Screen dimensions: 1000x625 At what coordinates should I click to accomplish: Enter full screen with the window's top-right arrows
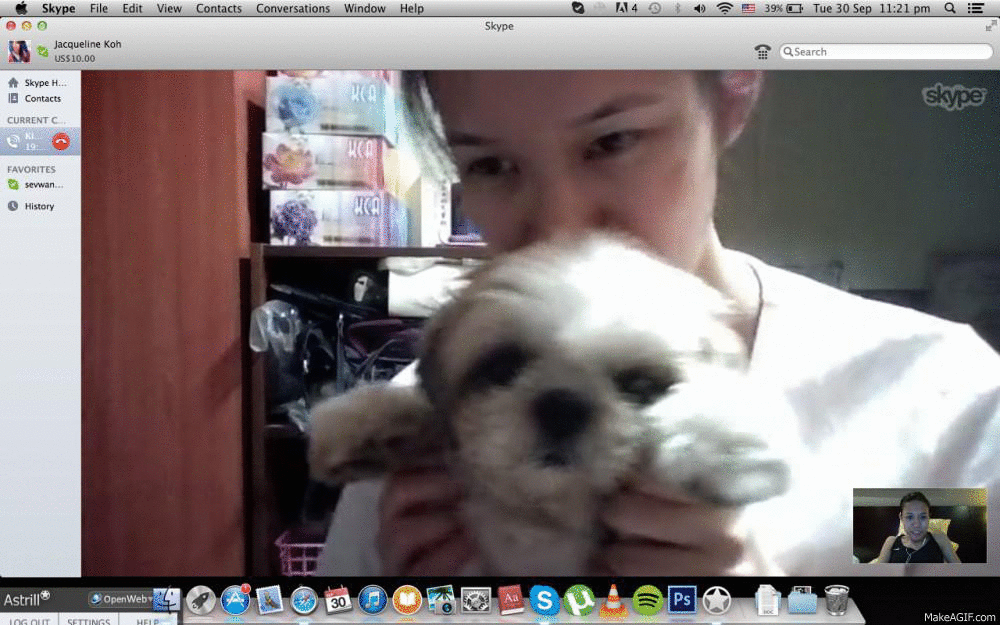point(990,26)
